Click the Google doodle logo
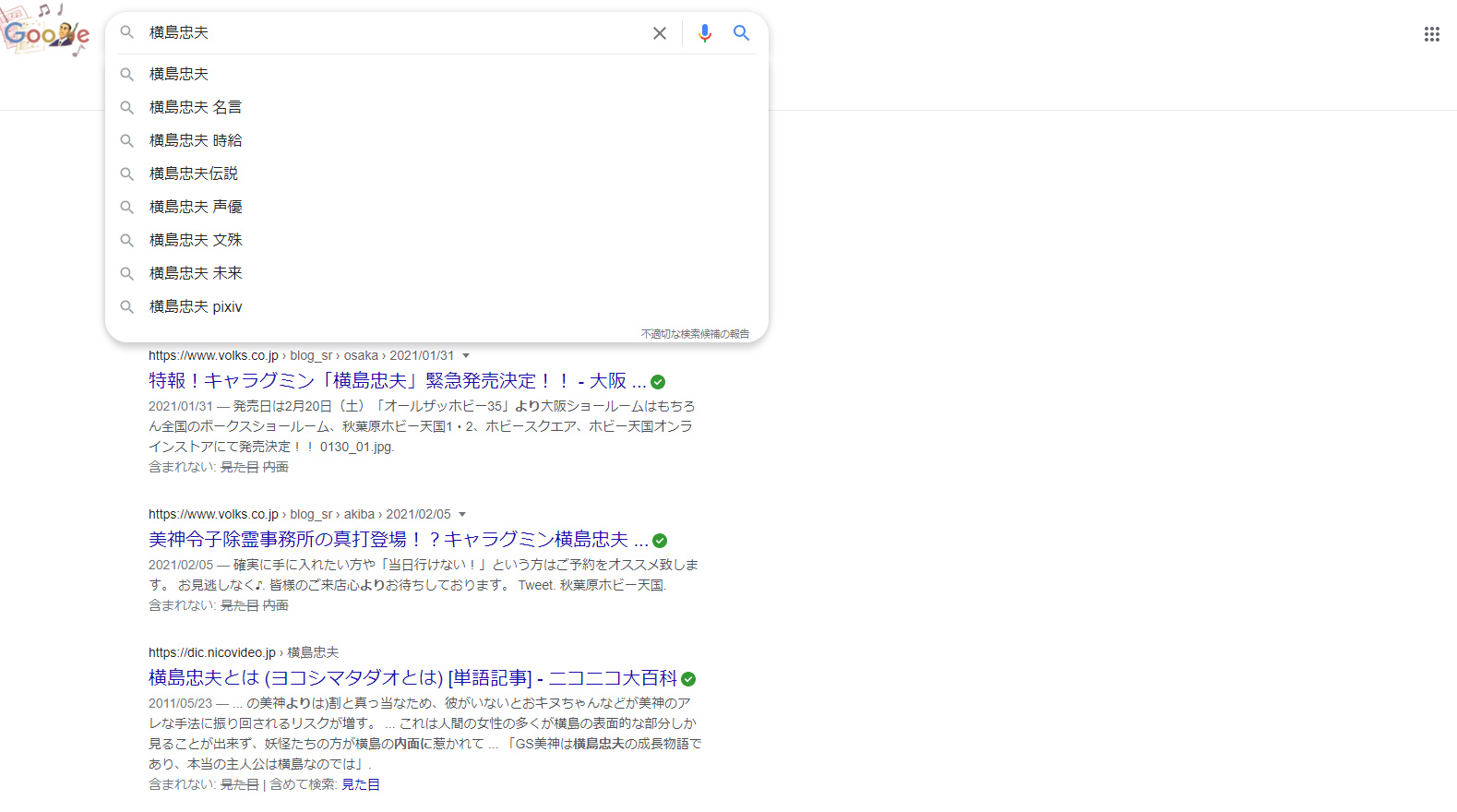The height and width of the screenshot is (812, 1457). [x=46, y=30]
